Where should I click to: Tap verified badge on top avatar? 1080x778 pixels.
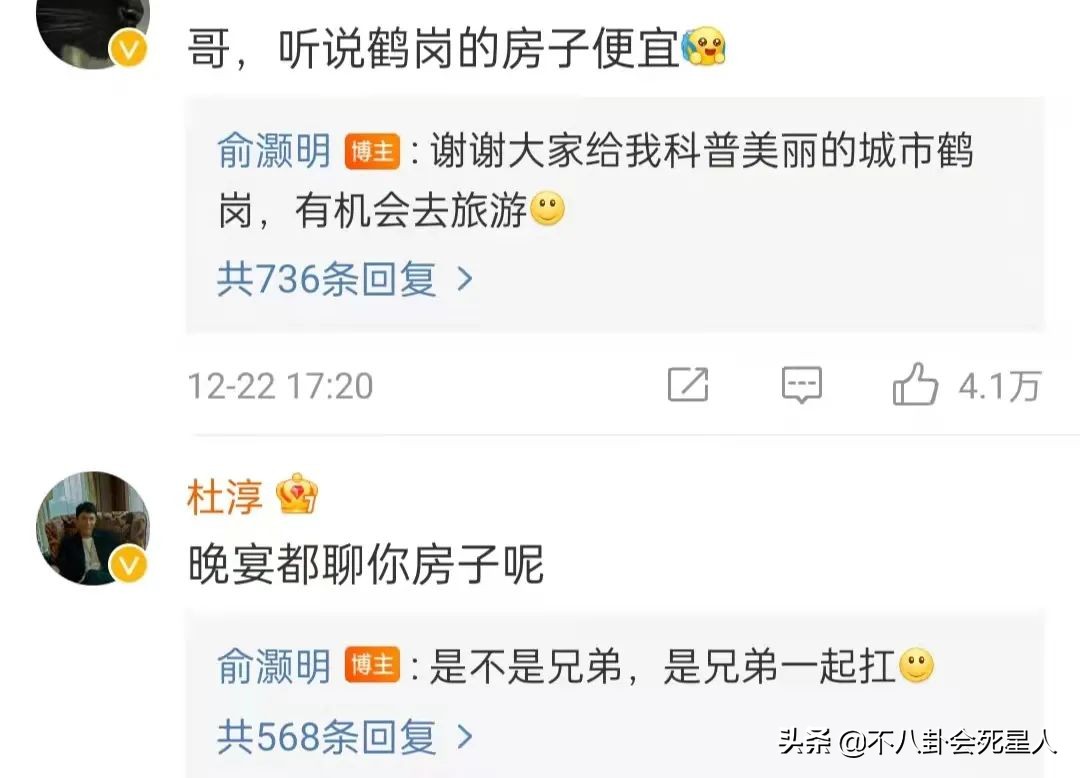(x=129, y=49)
